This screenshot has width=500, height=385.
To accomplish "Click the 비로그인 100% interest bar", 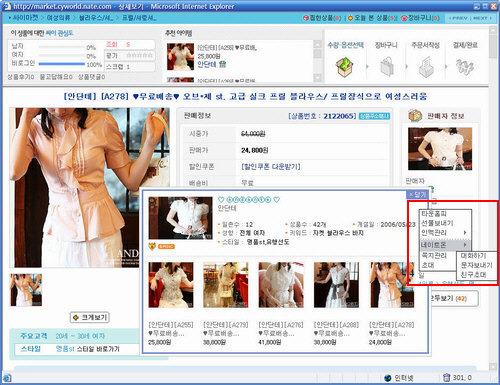I will point(62,64).
